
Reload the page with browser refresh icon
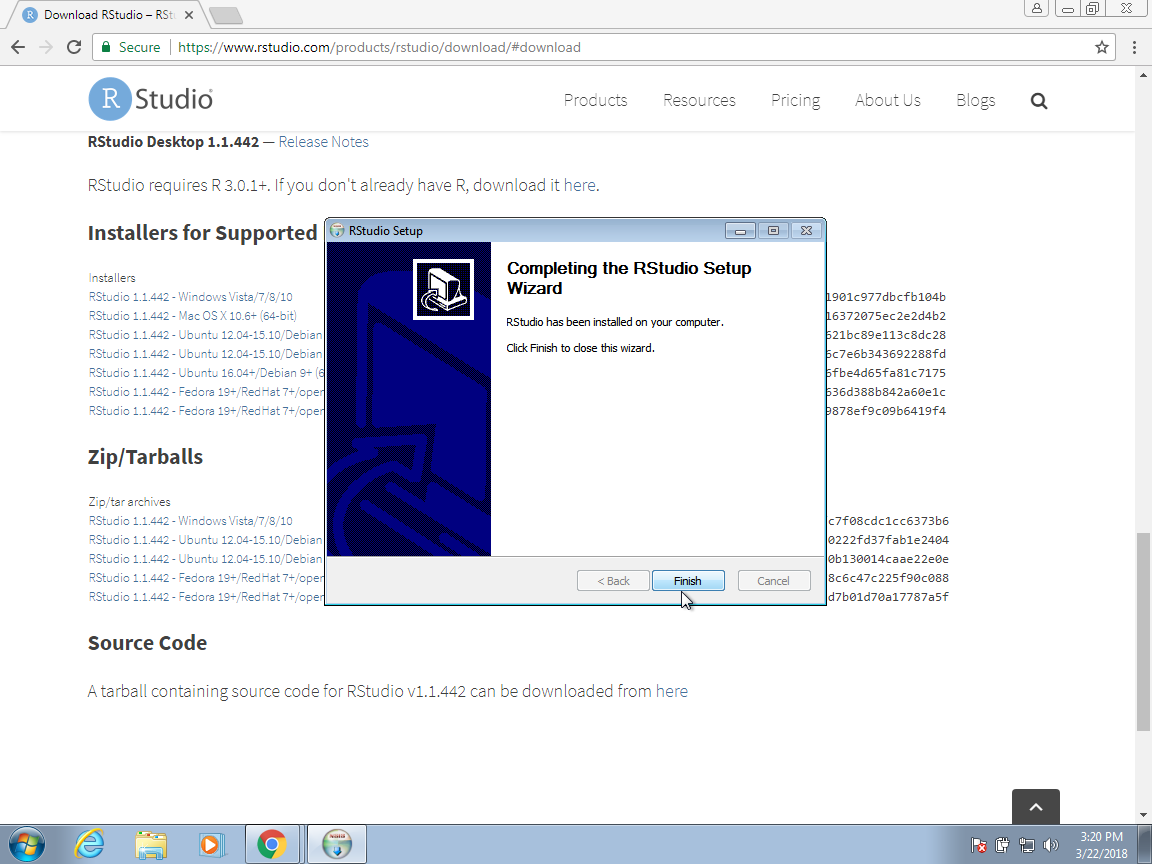73,47
